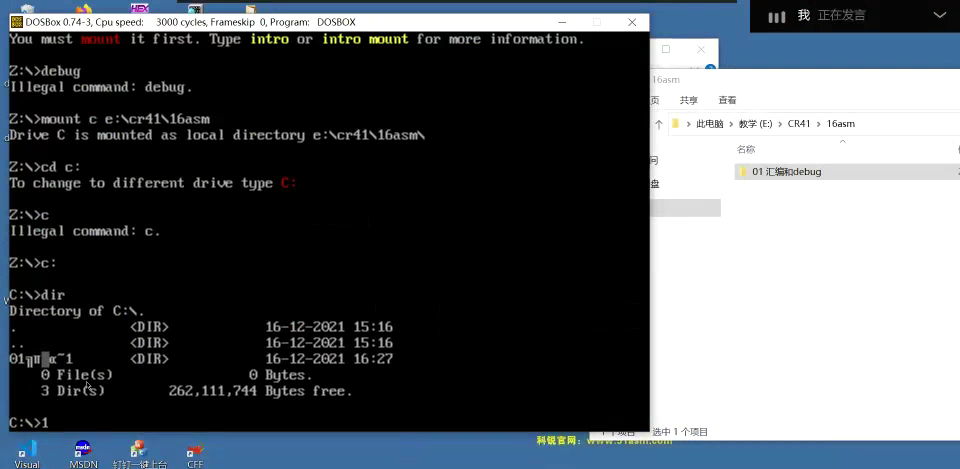
Task: Open the MSDN desktop shortcut
Action: coord(83,454)
